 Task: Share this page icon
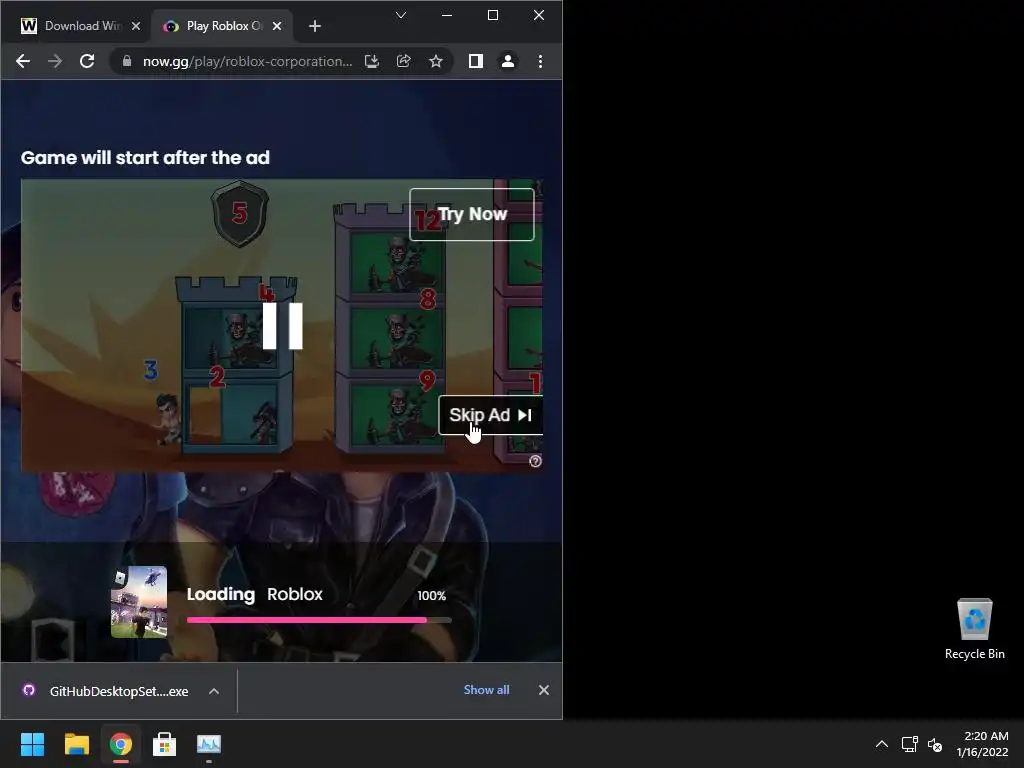(x=404, y=61)
